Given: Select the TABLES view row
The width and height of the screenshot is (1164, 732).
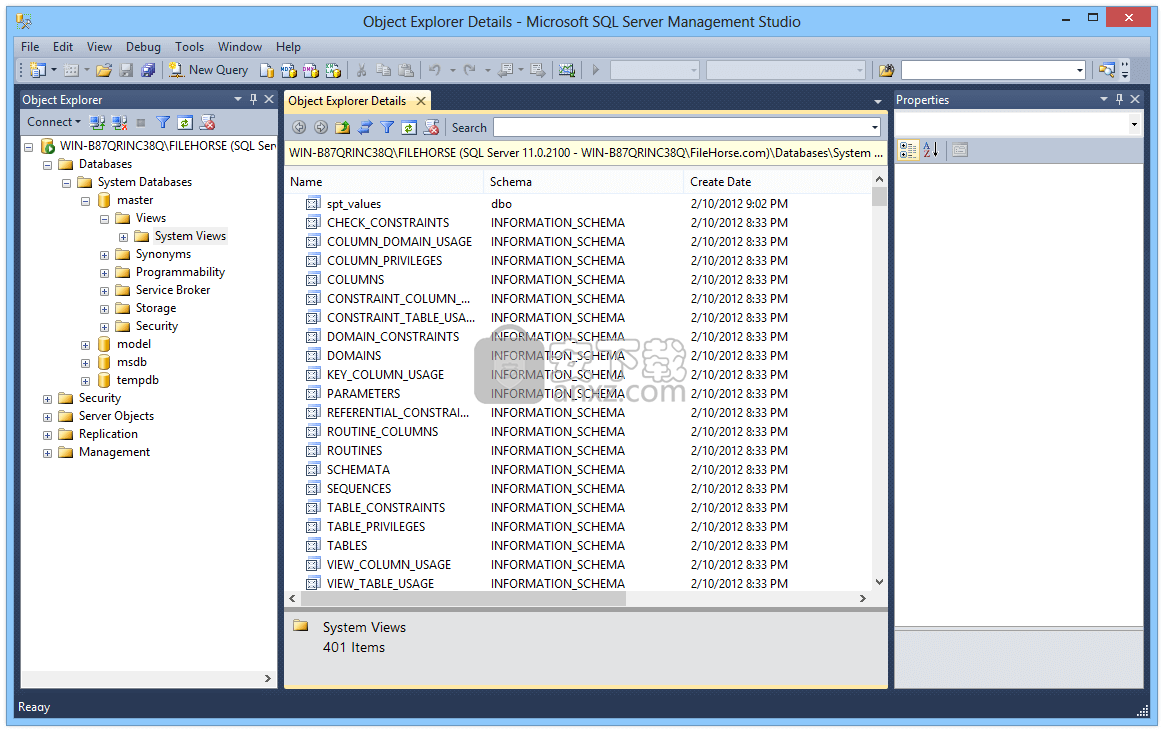Looking at the screenshot, I should pos(579,546).
